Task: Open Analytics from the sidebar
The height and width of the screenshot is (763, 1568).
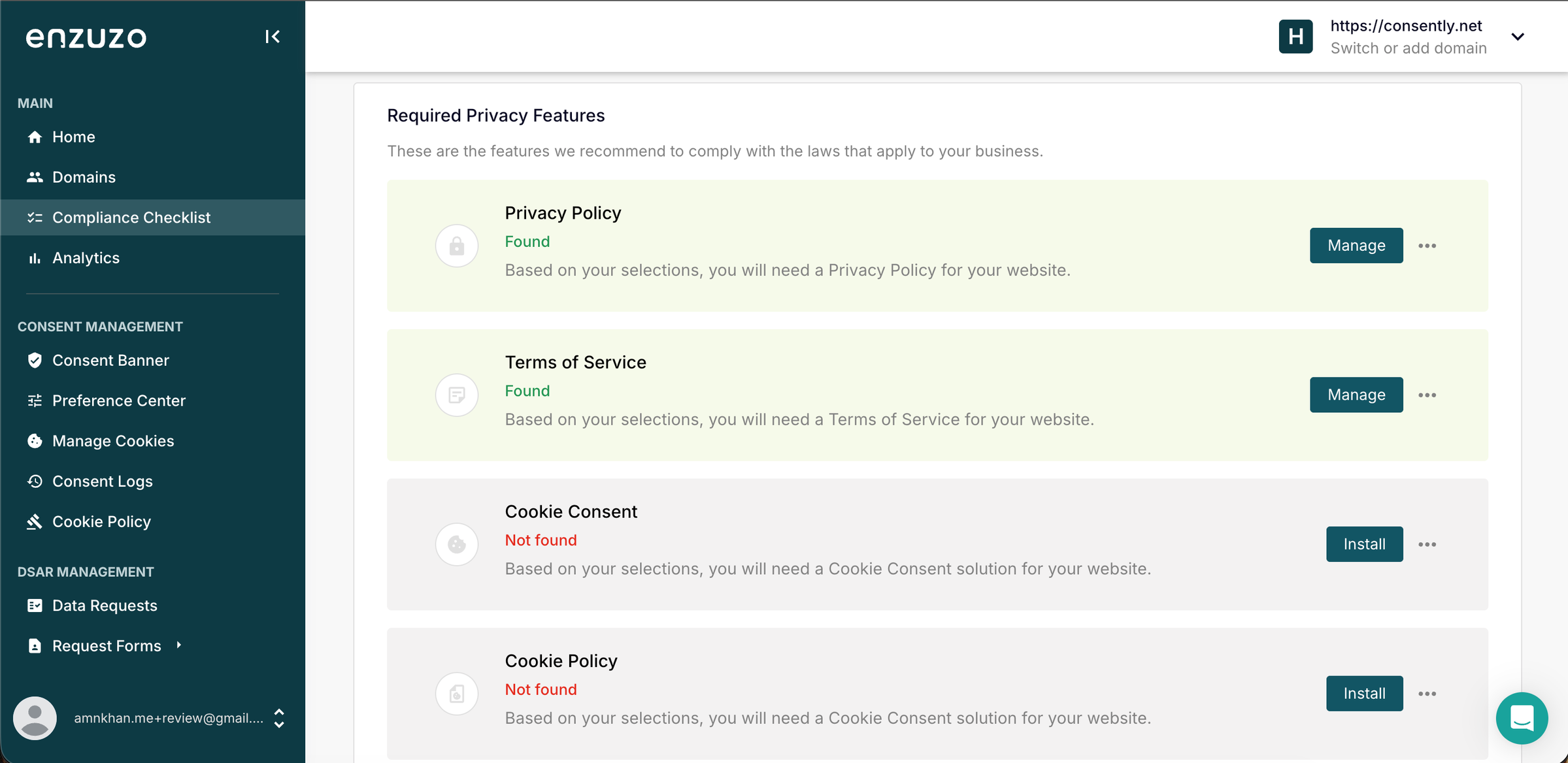Action: point(153,258)
